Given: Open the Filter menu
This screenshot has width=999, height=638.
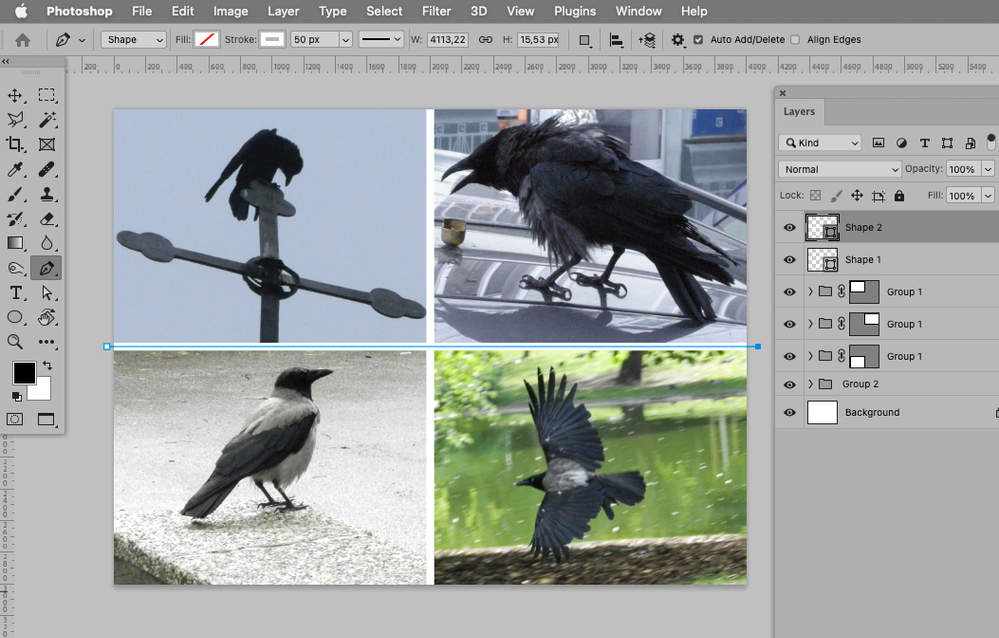Looking at the screenshot, I should 436,11.
